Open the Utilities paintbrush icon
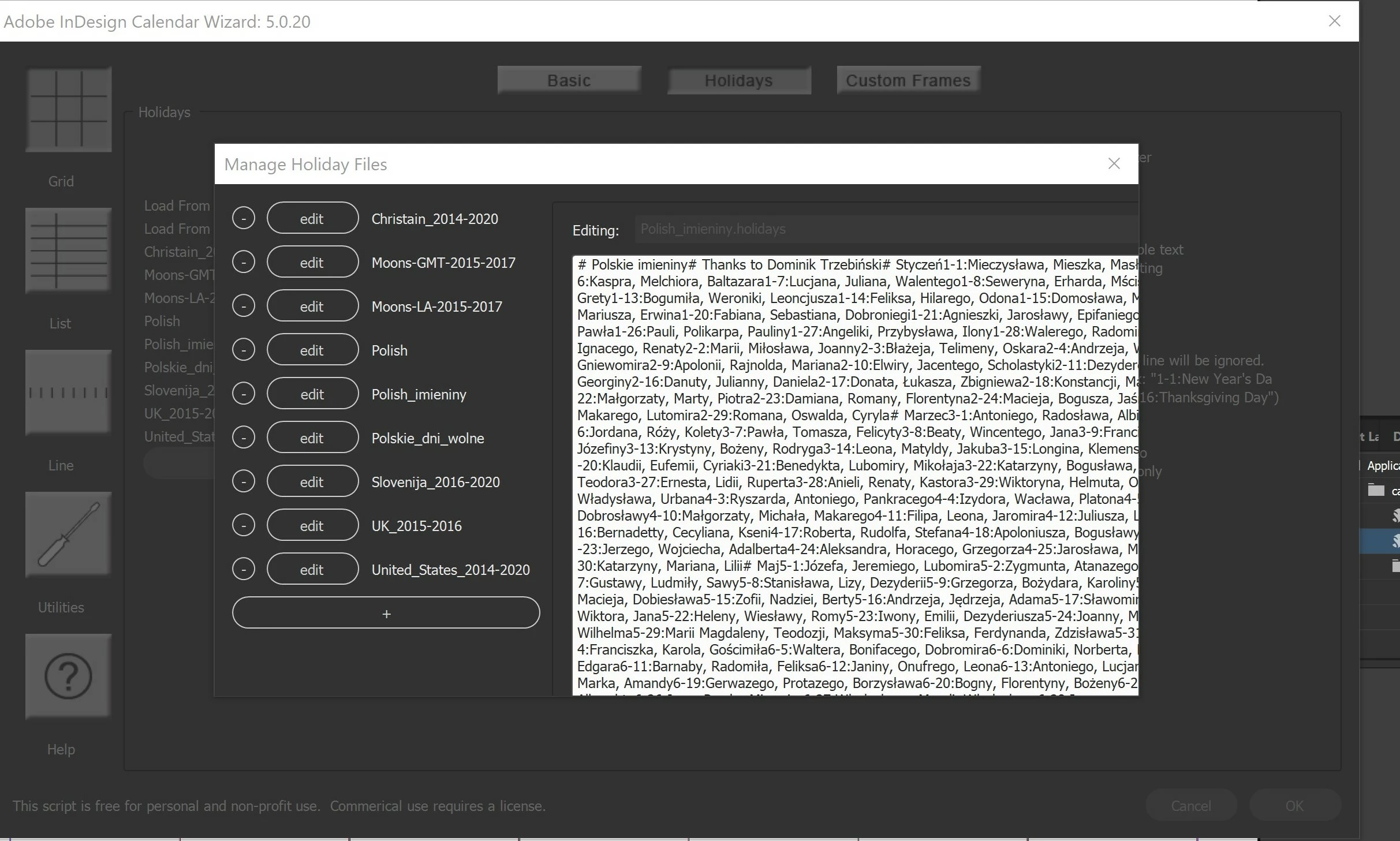This screenshot has width=1400, height=841. tap(68, 534)
